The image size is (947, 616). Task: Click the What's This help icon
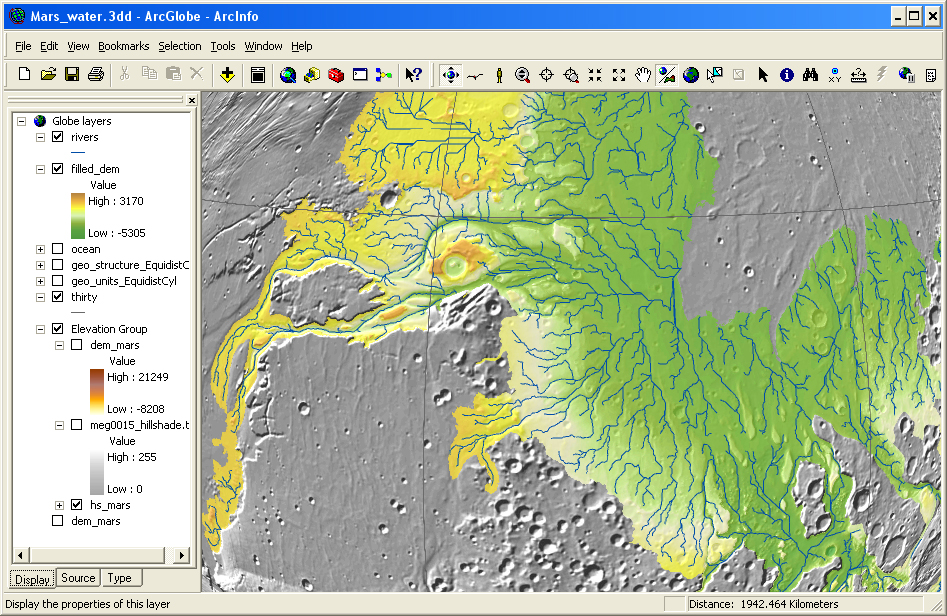point(414,74)
